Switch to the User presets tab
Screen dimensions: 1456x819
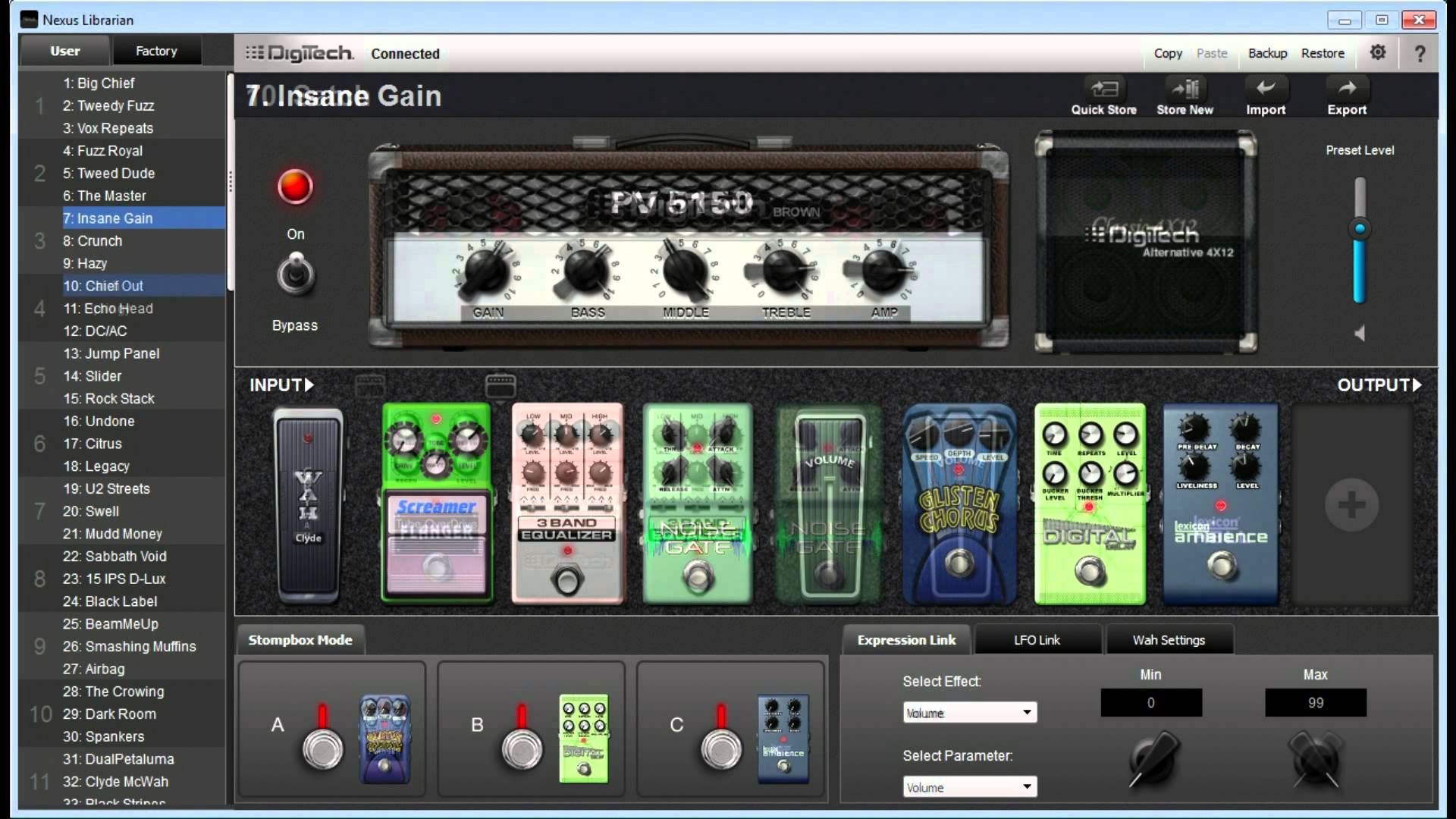[65, 51]
